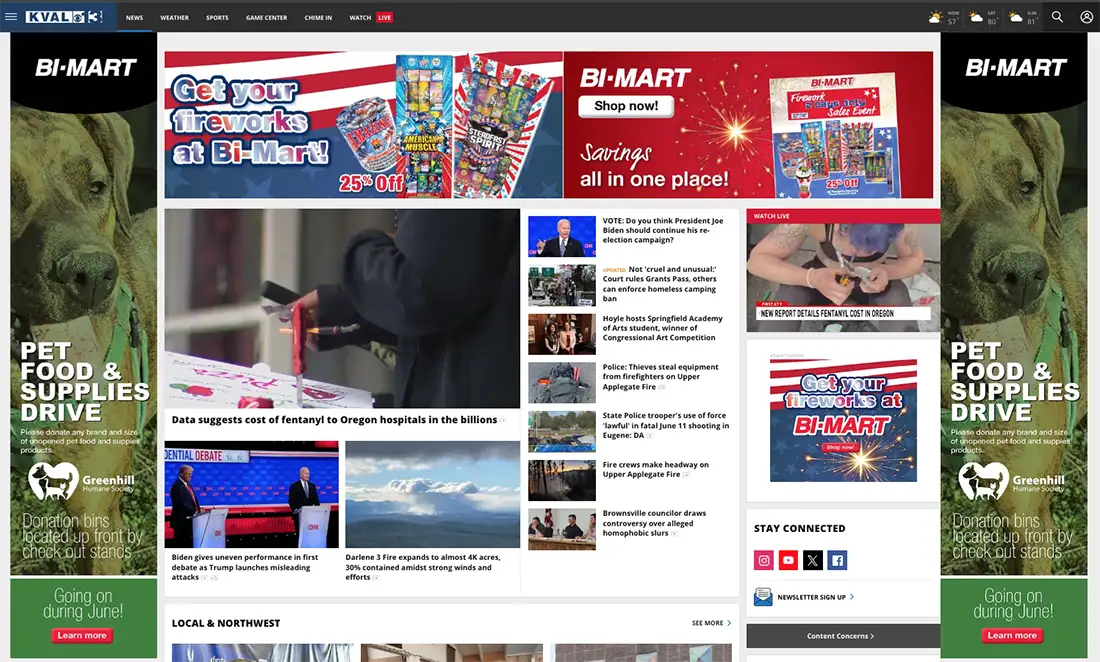Click stolen firefighter equipment thumbnail

(562, 383)
